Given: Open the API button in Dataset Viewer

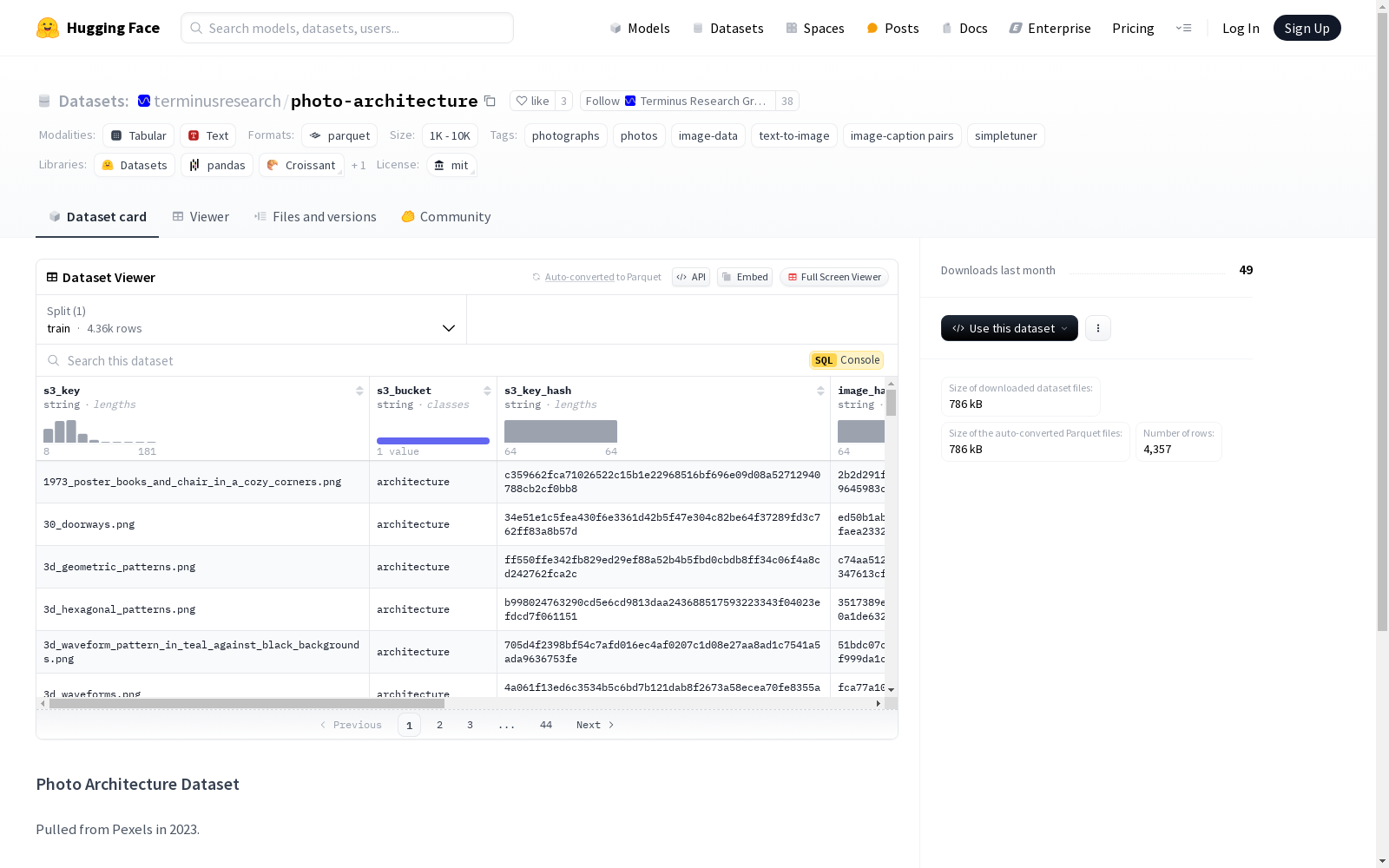Looking at the screenshot, I should [691, 277].
